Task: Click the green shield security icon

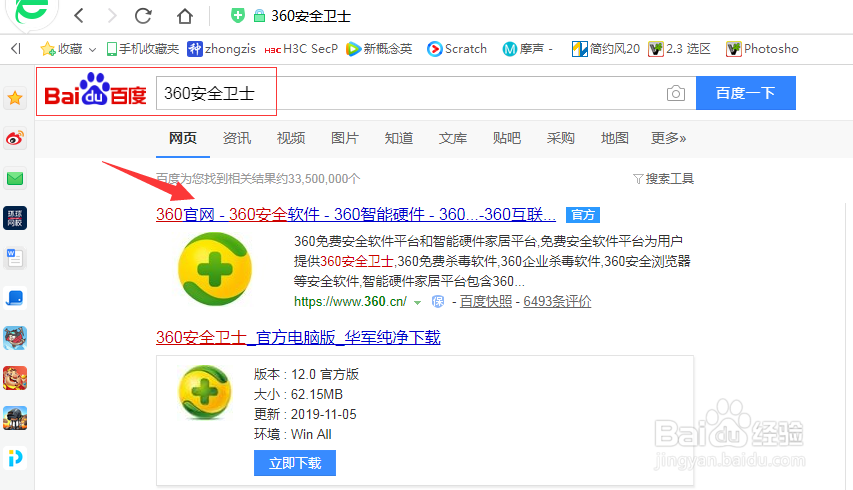Action: pos(237,16)
